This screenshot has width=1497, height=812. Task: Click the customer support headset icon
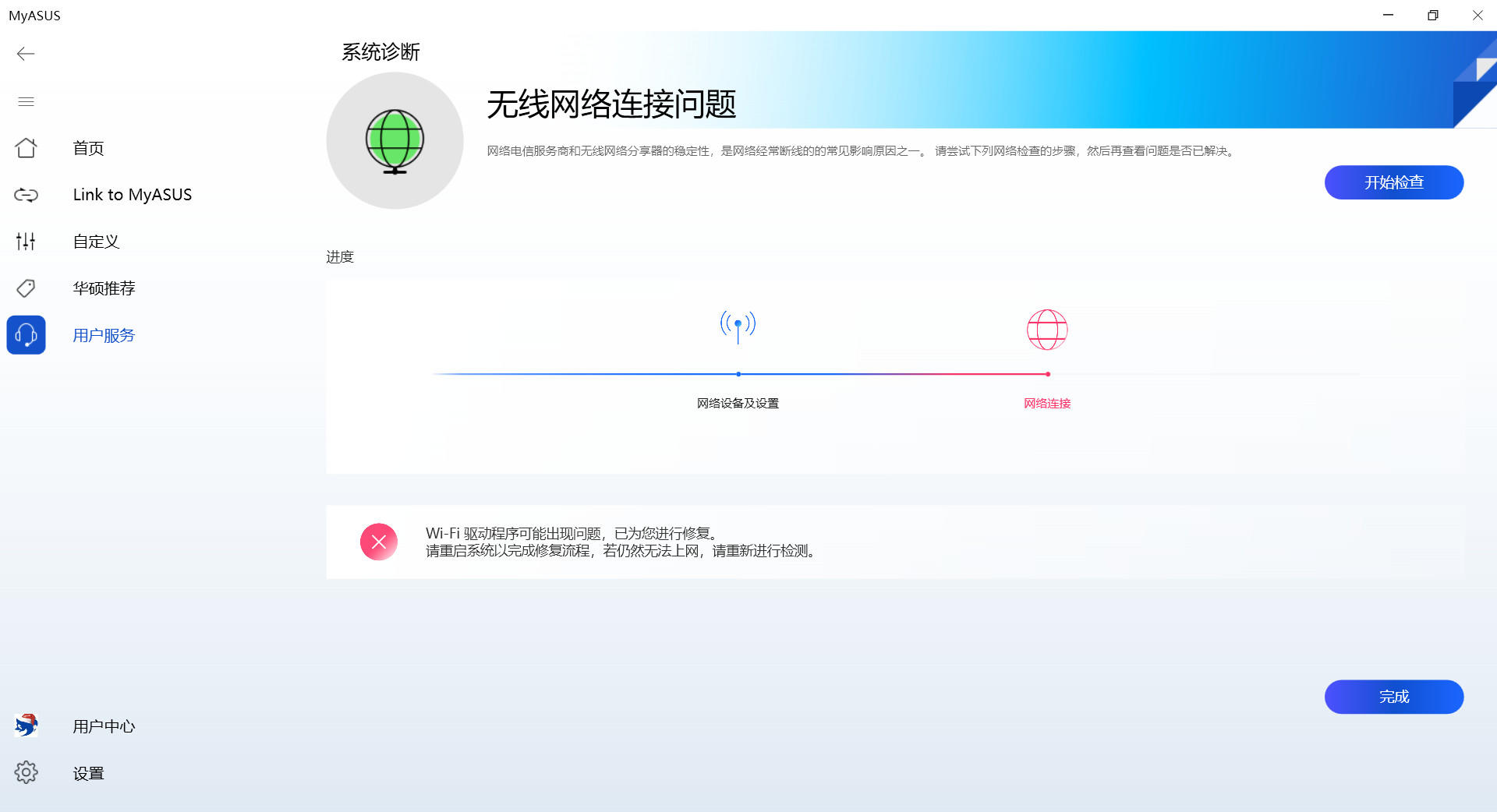click(x=26, y=335)
